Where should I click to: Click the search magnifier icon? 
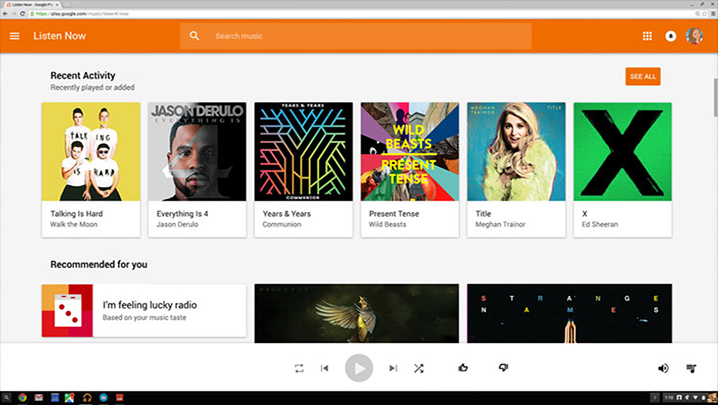(x=194, y=36)
